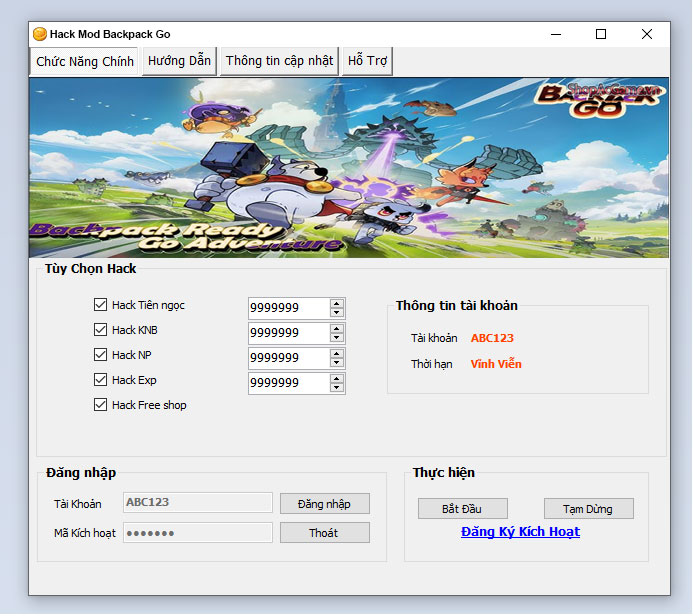
Task: Pause with the Tạm Dừng button
Action: pos(589,509)
